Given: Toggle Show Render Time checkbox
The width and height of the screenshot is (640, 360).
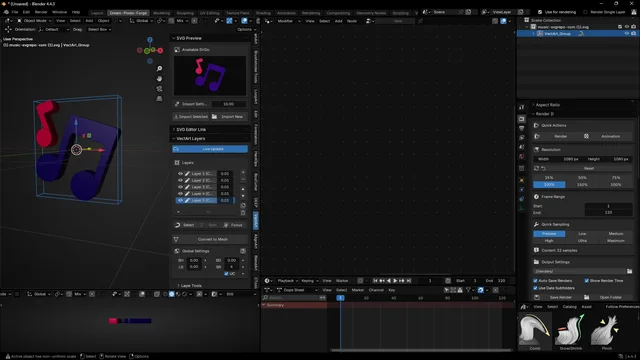Looking at the screenshot, I should 587,281.
